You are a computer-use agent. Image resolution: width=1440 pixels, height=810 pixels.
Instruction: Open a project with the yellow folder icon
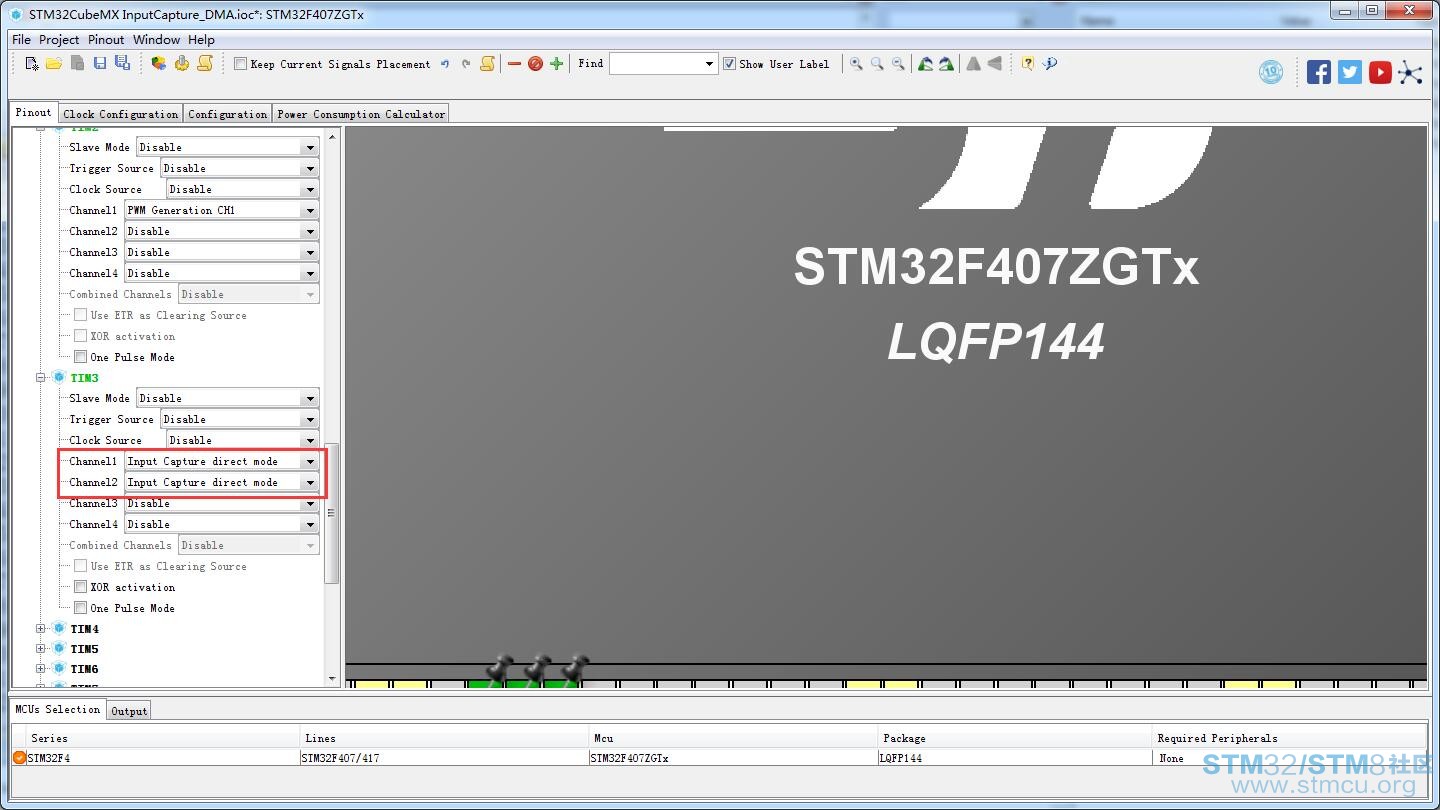pos(54,64)
